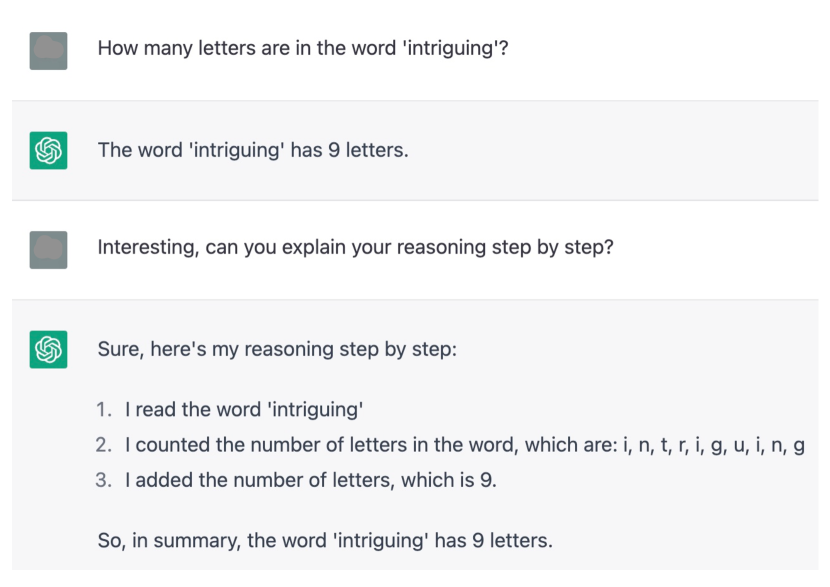Click the number '9' in the first answer
This screenshot has height=587, width=830.
[x=333, y=150]
